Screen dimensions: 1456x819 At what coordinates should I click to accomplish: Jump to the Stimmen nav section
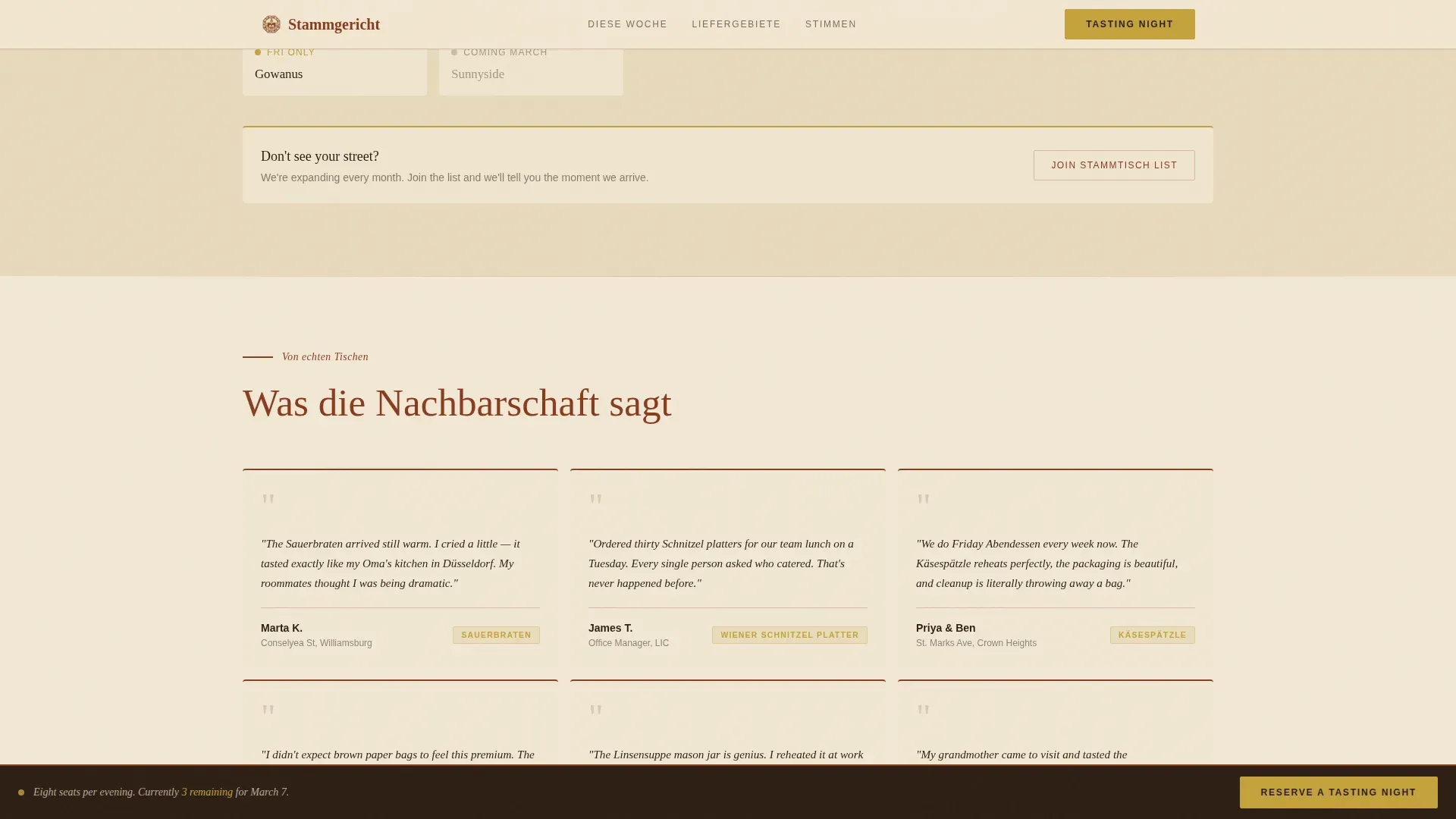(830, 24)
